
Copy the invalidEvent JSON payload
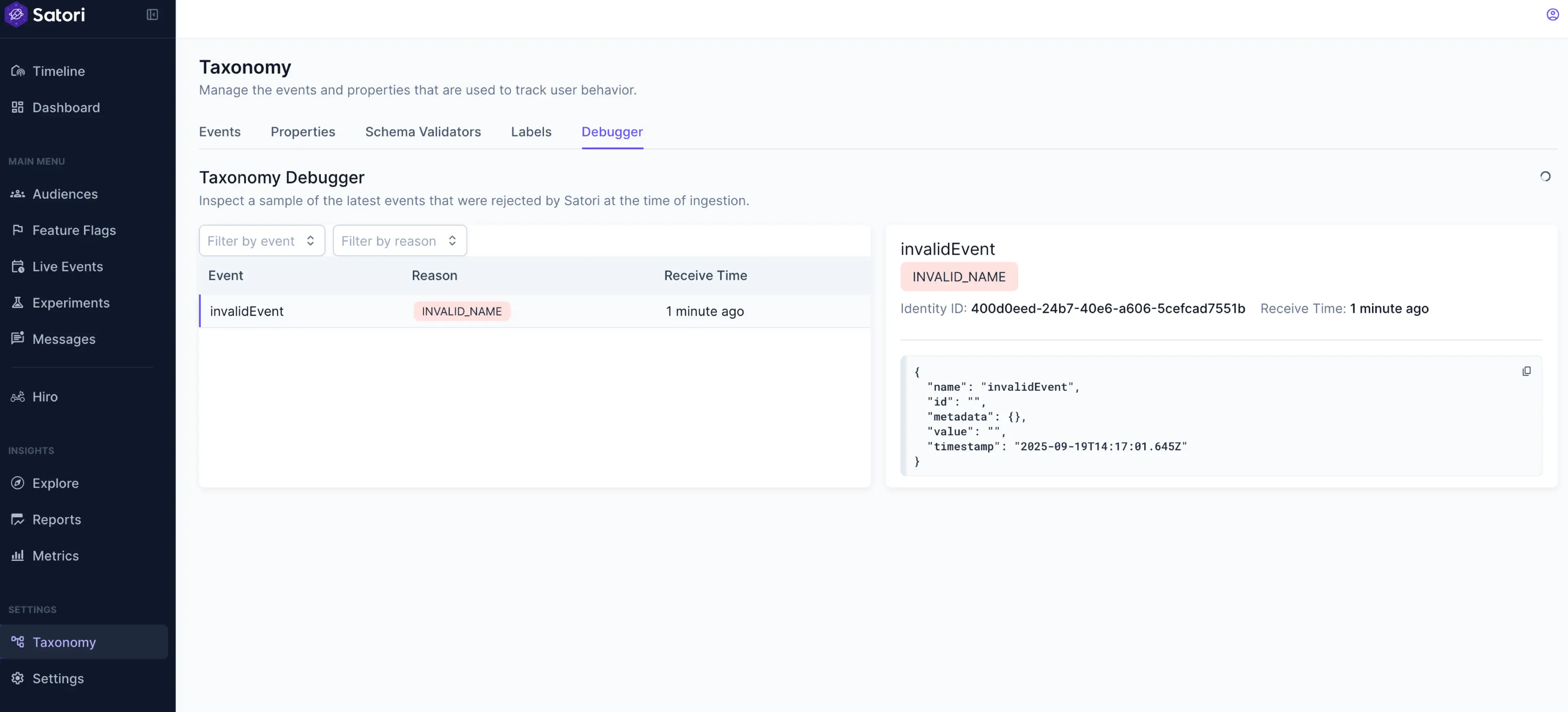click(x=1526, y=370)
